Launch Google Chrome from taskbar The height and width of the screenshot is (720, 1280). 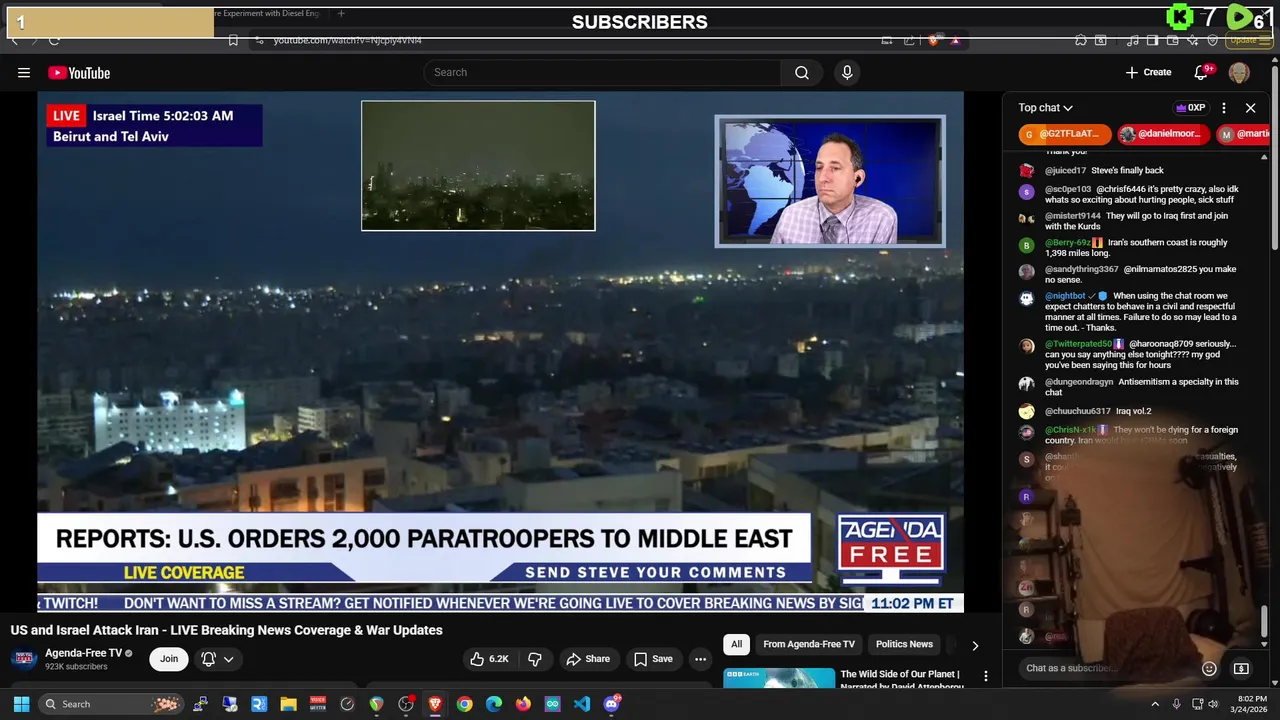(464, 704)
